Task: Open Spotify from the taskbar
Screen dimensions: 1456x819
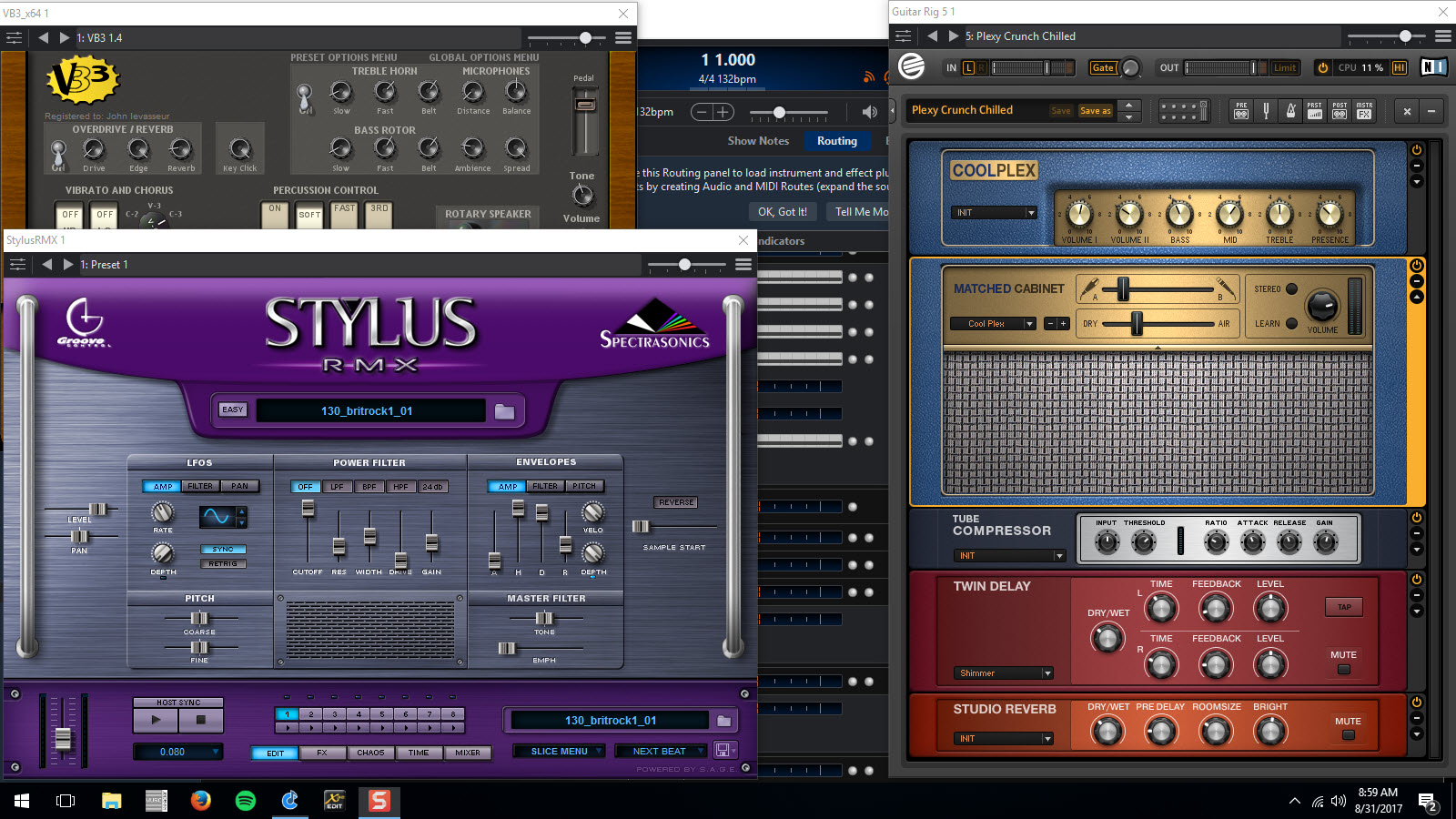Action: pos(246,801)
